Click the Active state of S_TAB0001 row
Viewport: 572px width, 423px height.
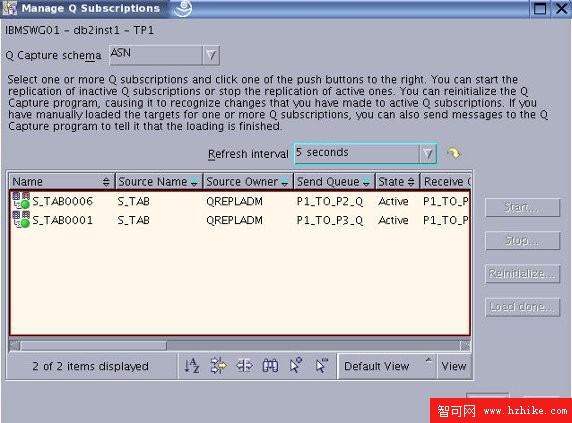click(x=393, y=220)
